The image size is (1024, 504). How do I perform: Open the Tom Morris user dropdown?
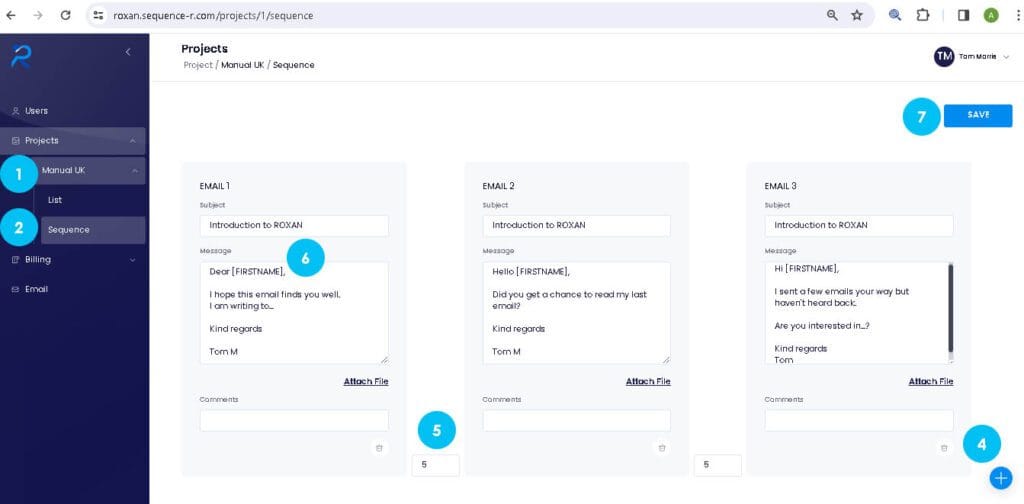click(x=972, y=57)
